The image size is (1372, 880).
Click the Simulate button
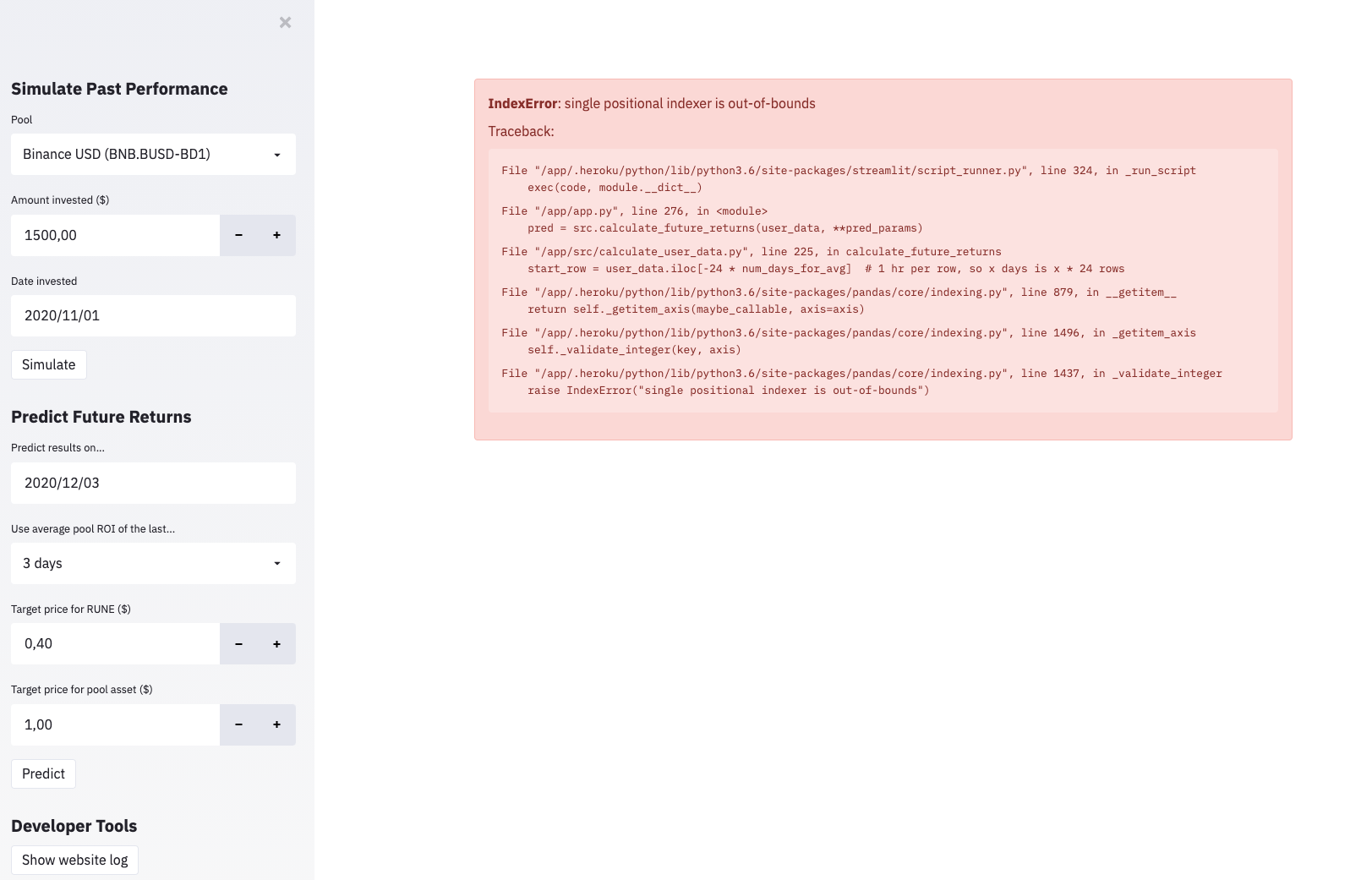48,364
